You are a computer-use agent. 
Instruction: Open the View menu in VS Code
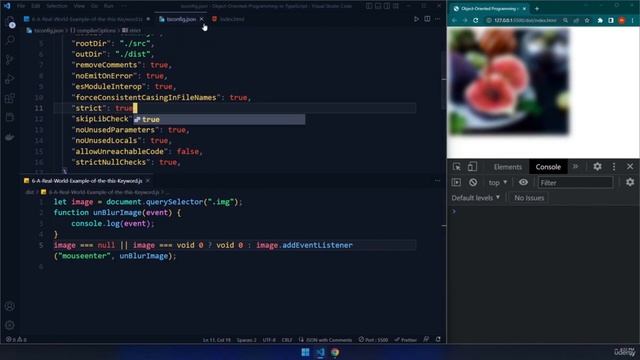[79, 6]
